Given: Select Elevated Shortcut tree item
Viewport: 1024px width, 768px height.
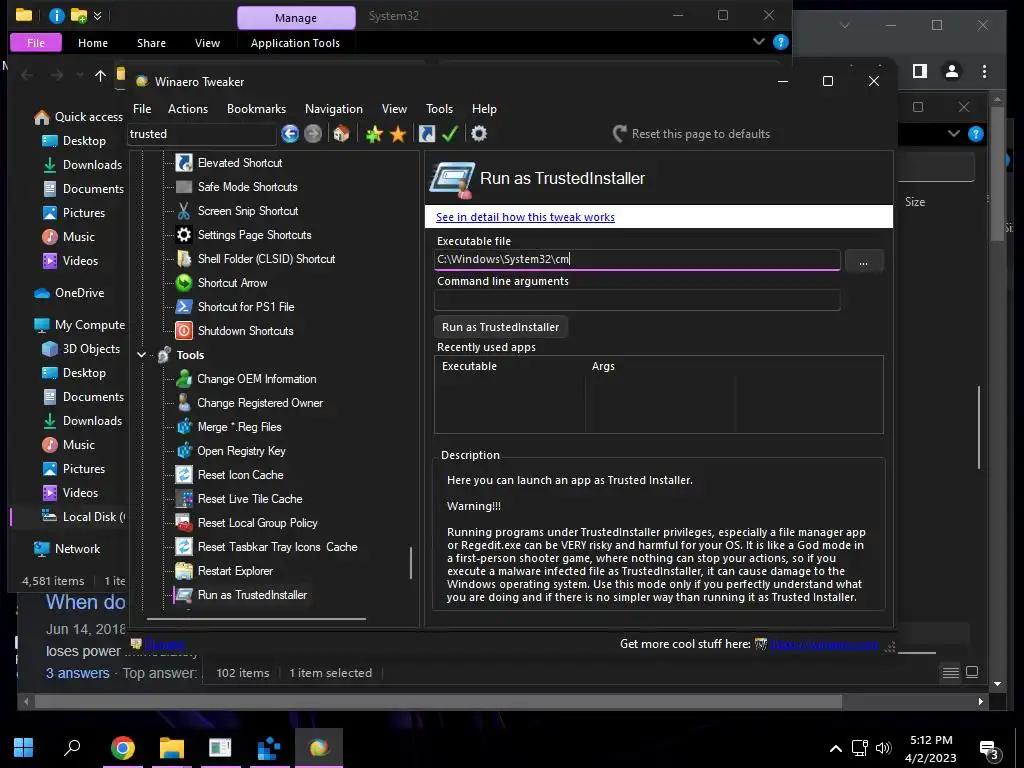Looking at the screenshot, I should click(240, 163).
